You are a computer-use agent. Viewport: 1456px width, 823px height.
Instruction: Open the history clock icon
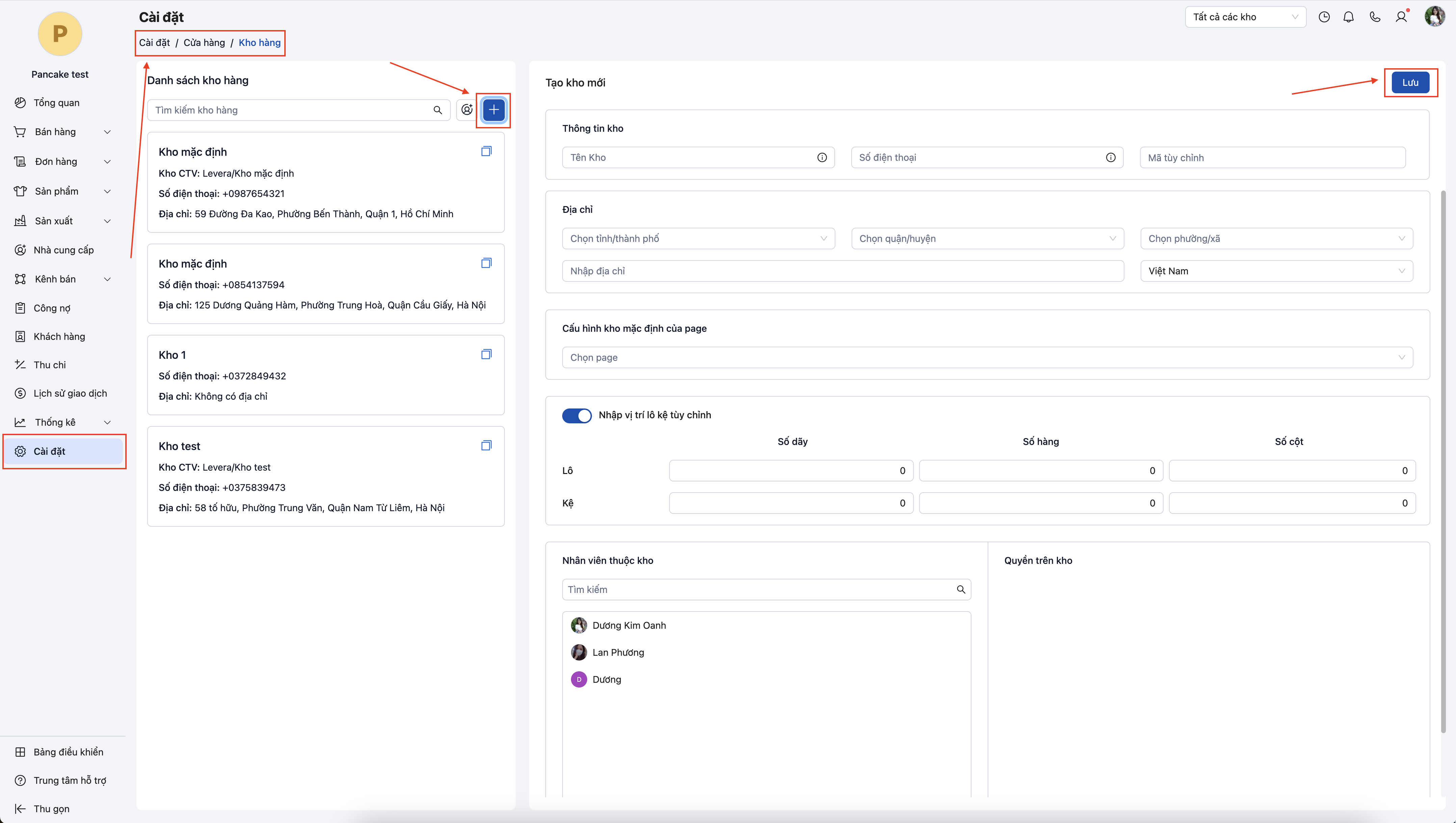[x=1324, y=17]
